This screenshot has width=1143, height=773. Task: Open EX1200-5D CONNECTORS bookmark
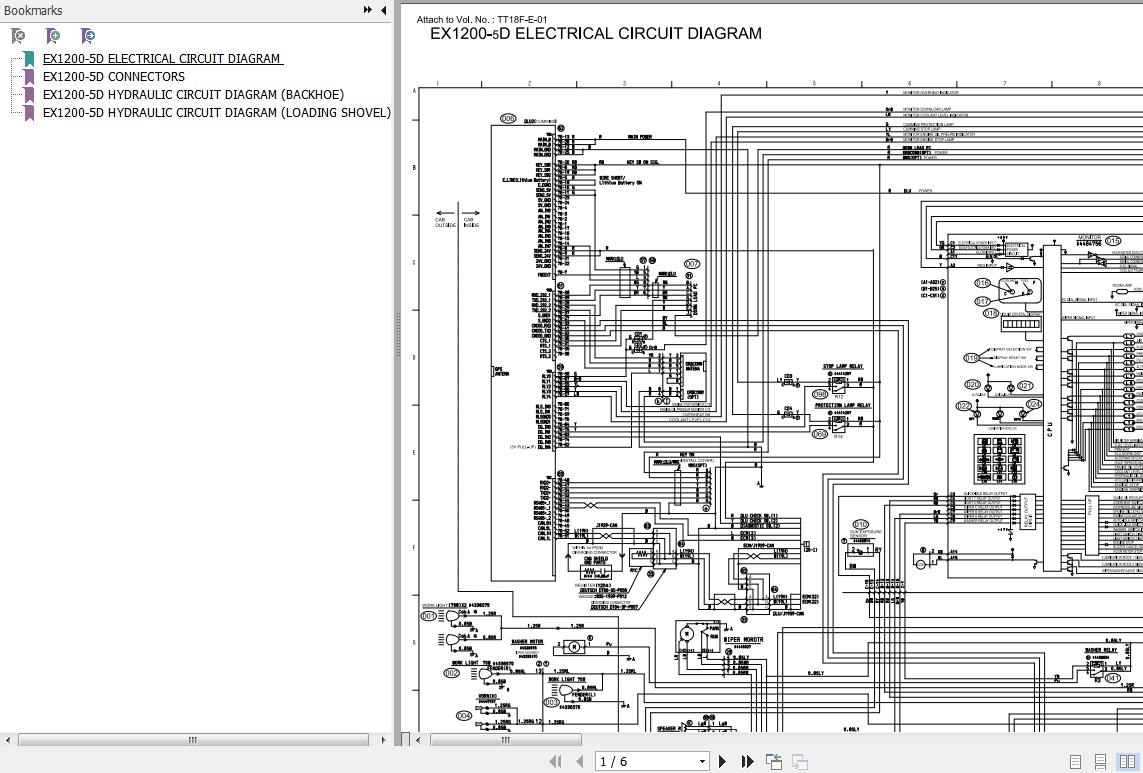(113, 76)
